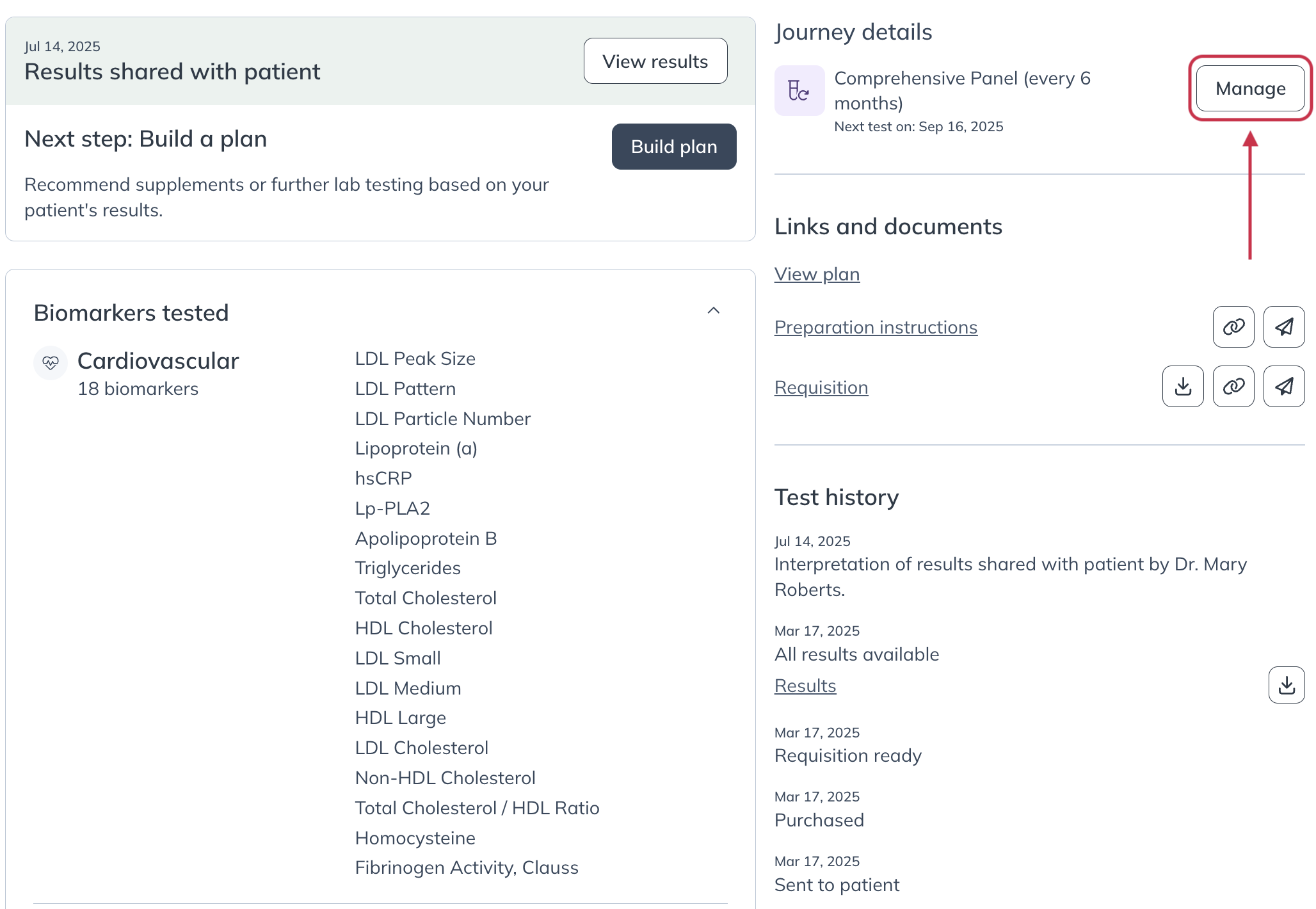
Task: Manage the Comprehensive Panel journey
Action: pyautogui.click(x=1250, y=88)
